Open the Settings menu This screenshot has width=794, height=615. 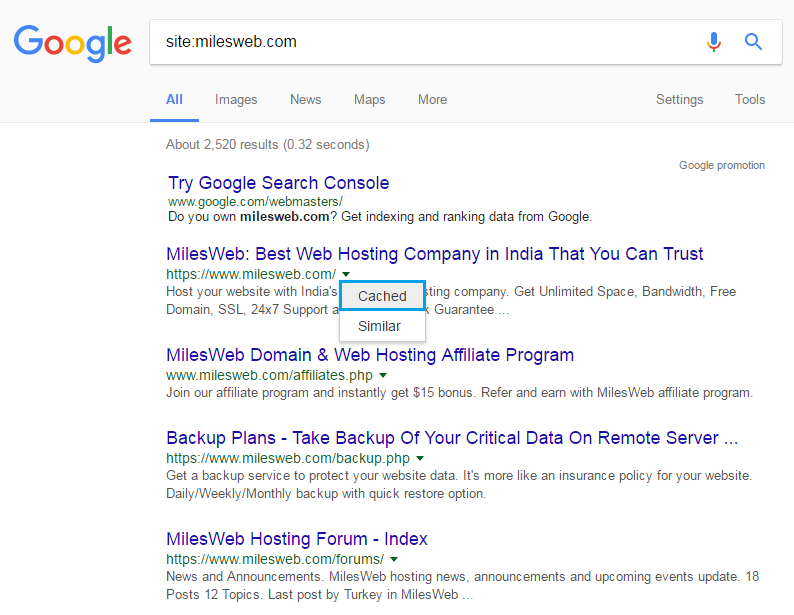679,100
